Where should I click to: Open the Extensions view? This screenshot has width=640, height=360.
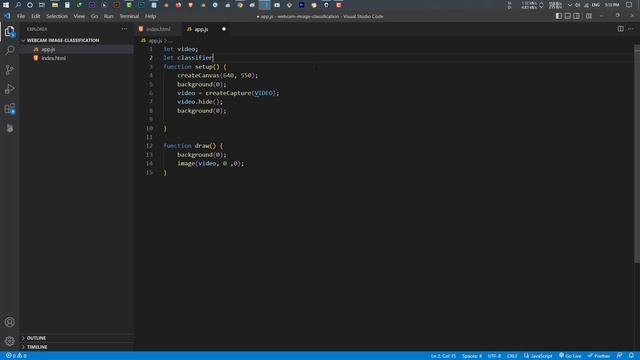[9, 109]
